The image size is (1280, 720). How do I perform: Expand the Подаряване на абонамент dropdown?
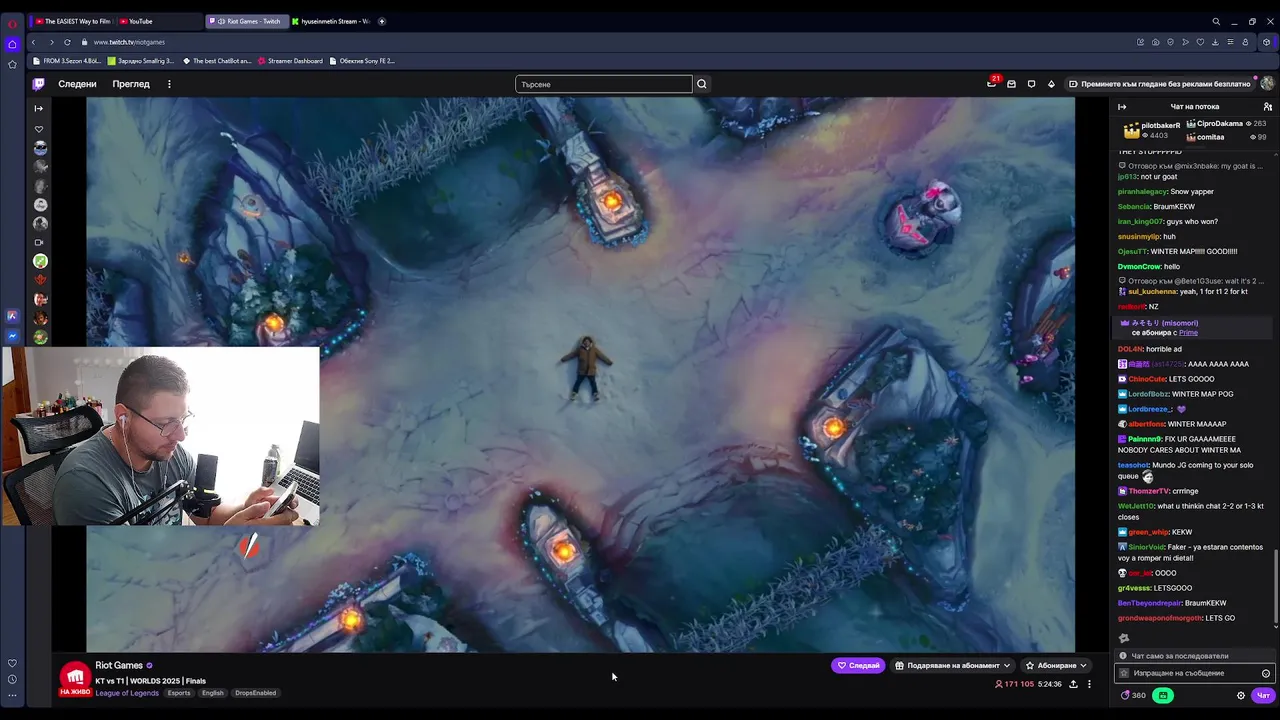[953, 665]
